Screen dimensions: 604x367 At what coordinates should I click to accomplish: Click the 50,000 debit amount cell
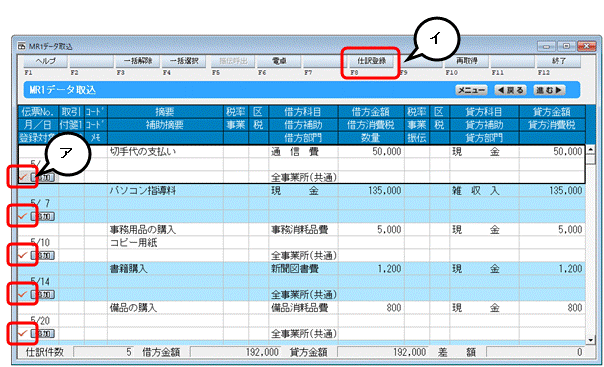371,151
